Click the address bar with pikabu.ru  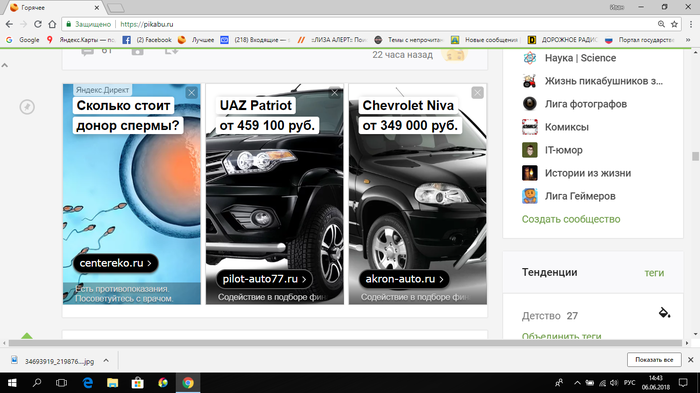357,24
